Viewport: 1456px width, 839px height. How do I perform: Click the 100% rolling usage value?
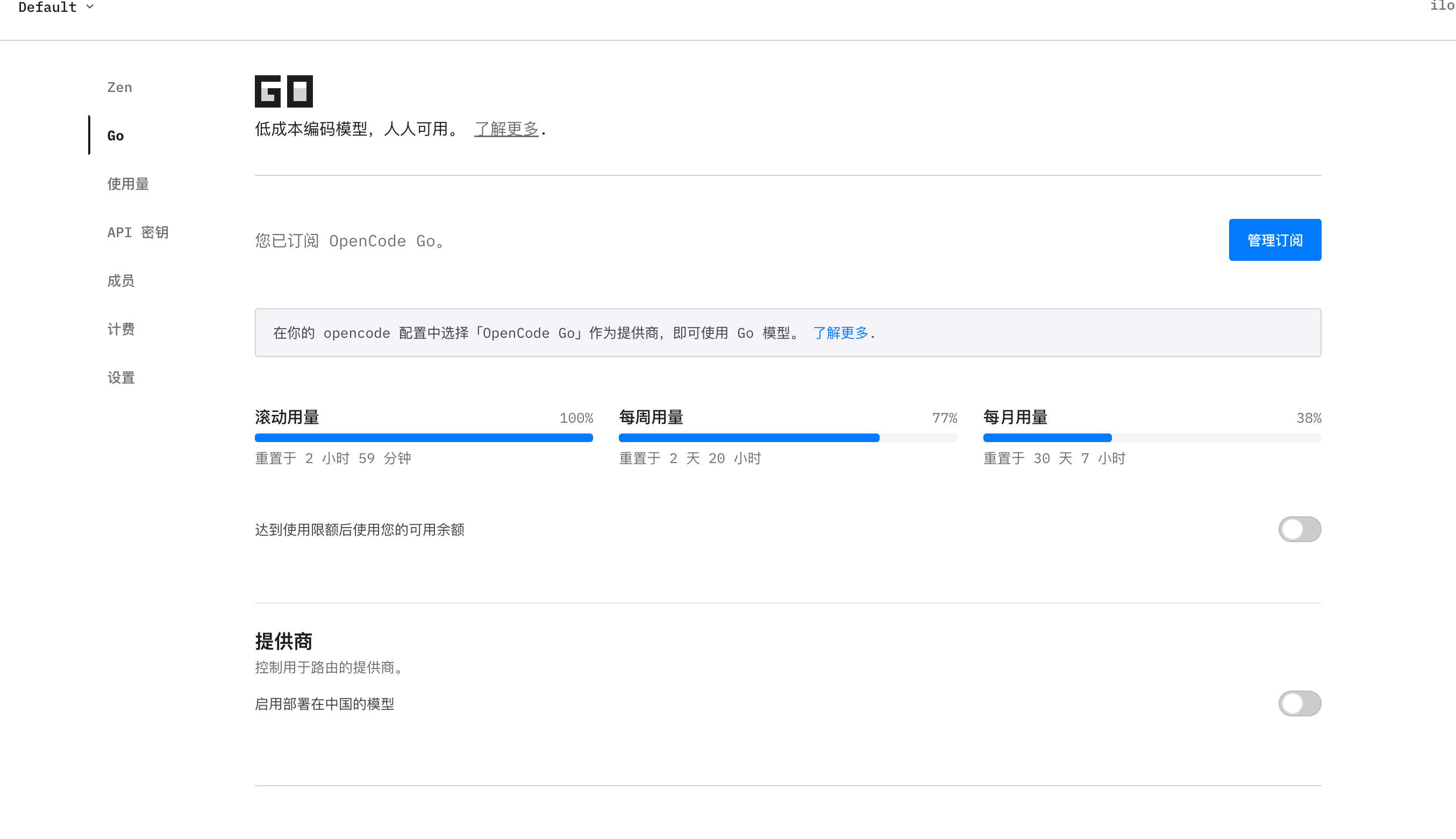coord(576,418)
